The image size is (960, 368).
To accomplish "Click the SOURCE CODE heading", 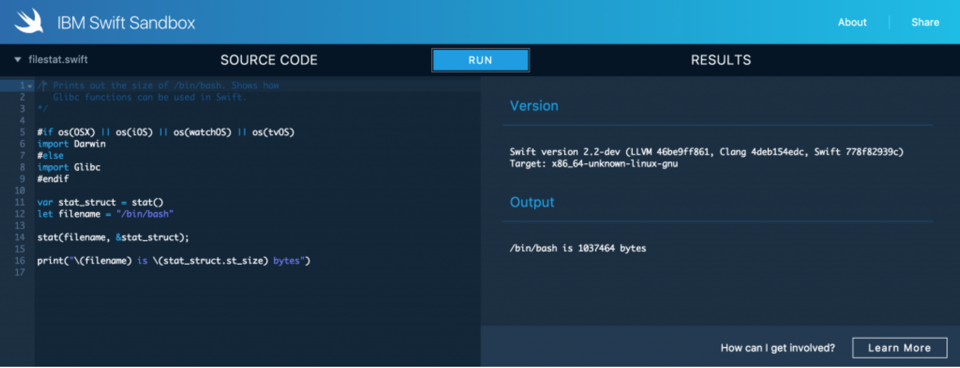I will tap(269, 60).
